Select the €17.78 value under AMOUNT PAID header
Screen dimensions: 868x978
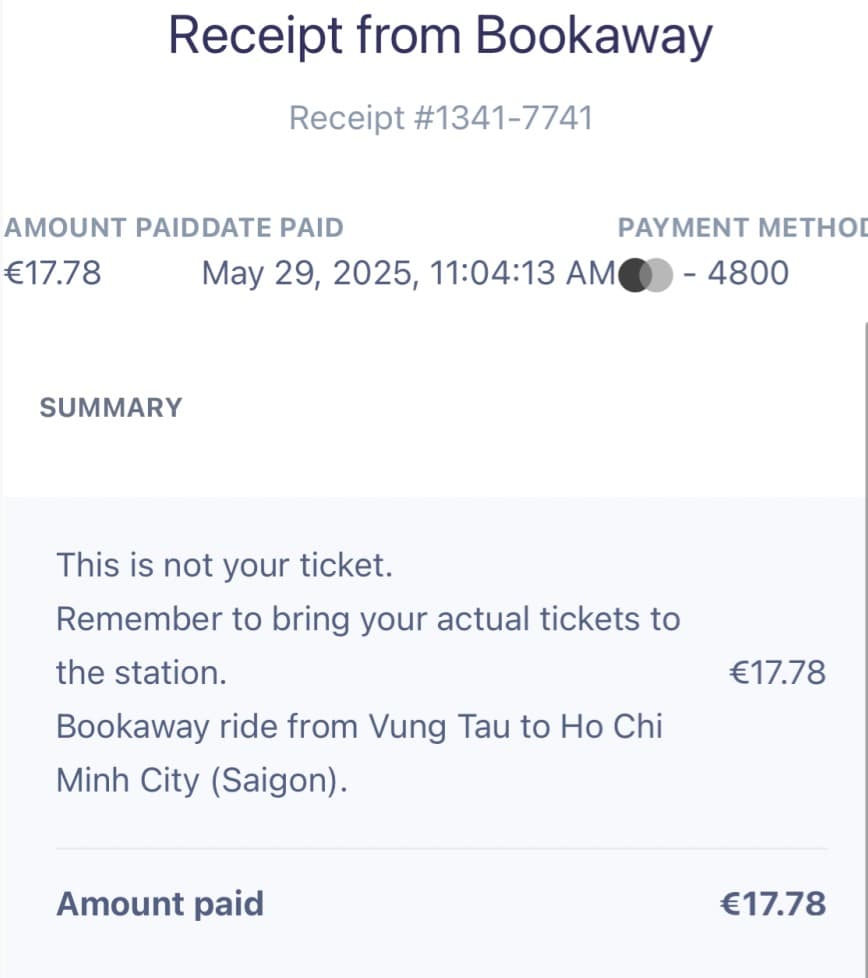coord(53,273)
